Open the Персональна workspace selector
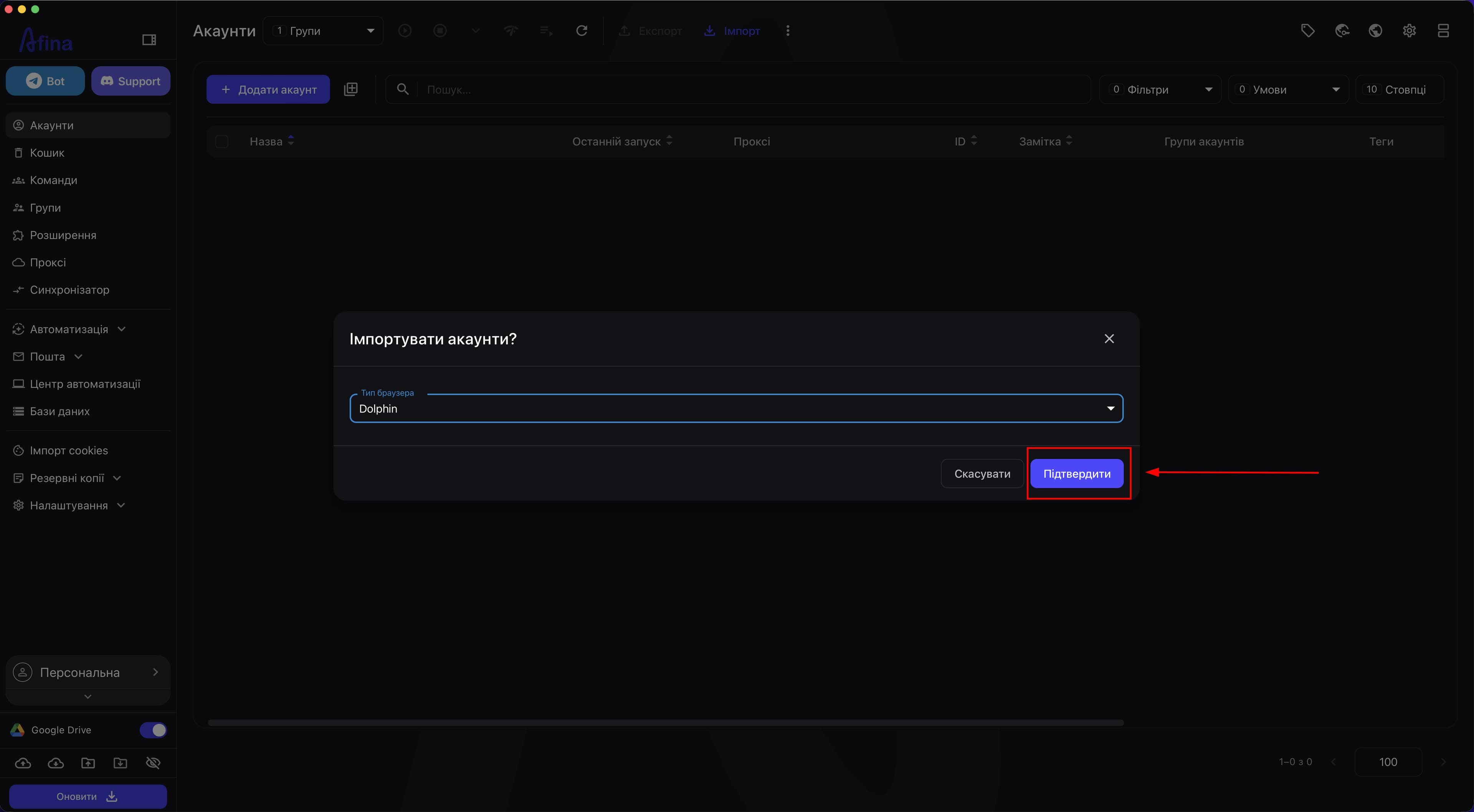The height and width of the screenshot is (812, 1474). pos(88,672)
